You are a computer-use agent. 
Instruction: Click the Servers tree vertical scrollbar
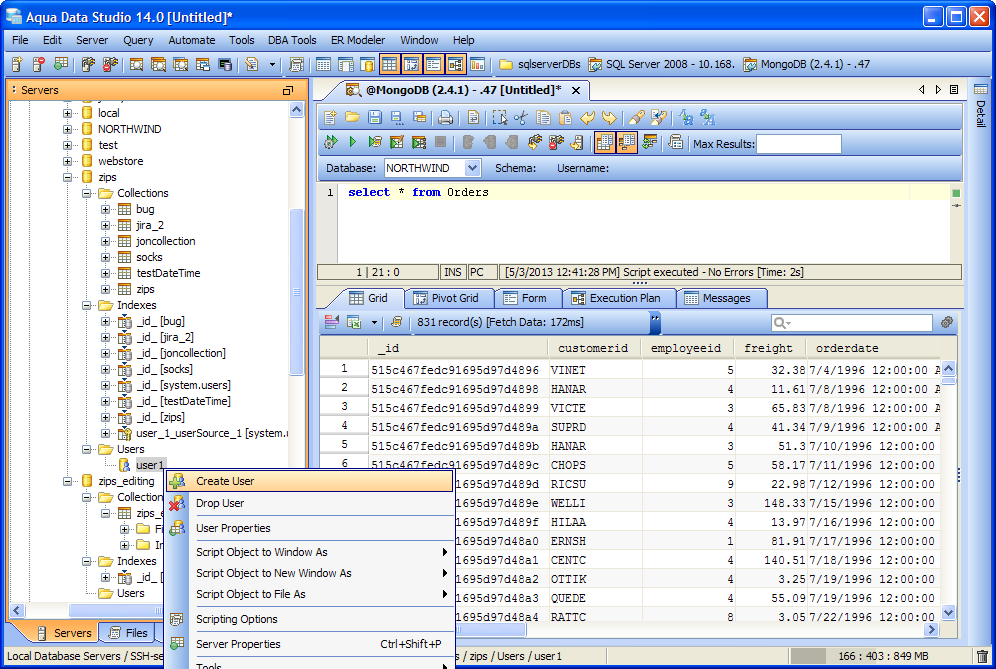pos(296,292)
